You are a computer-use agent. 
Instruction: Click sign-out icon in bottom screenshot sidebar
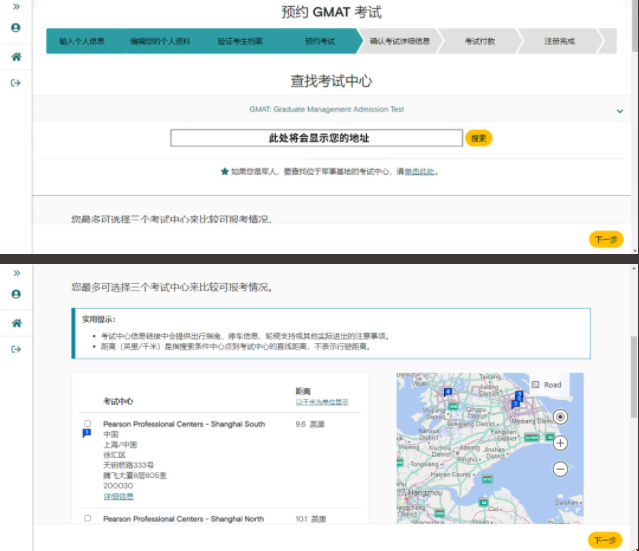pos(16,349)
